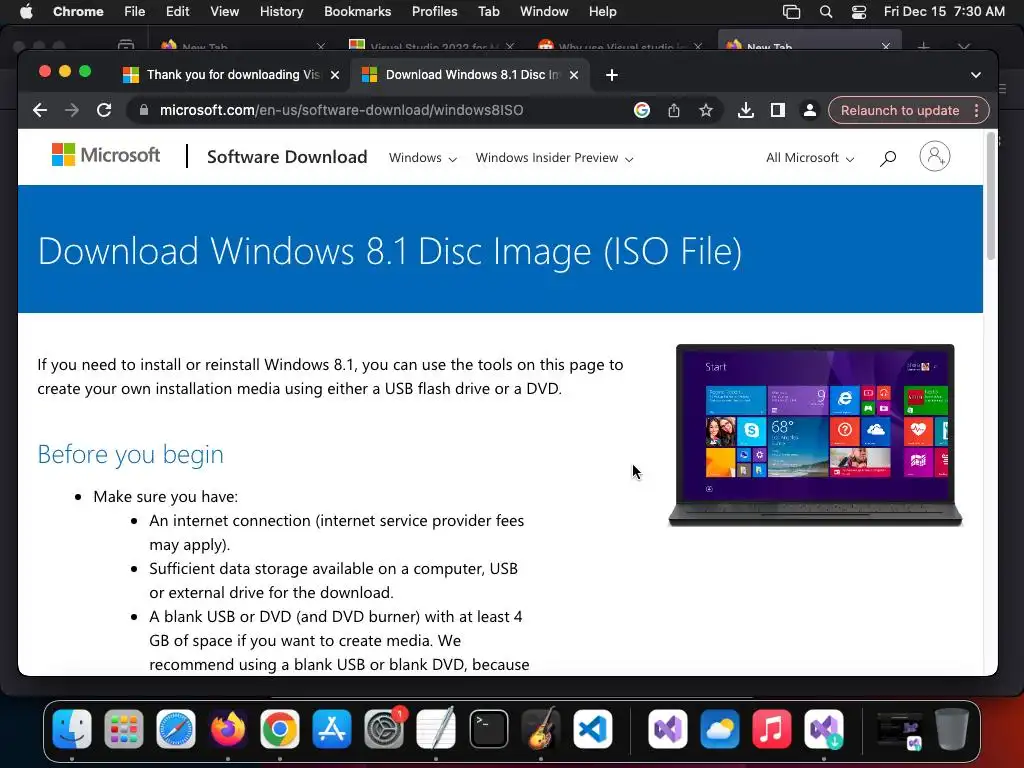Screen dimensions: 1024x768
Task: Open Finder from the Dock
Action: point(72,729)
